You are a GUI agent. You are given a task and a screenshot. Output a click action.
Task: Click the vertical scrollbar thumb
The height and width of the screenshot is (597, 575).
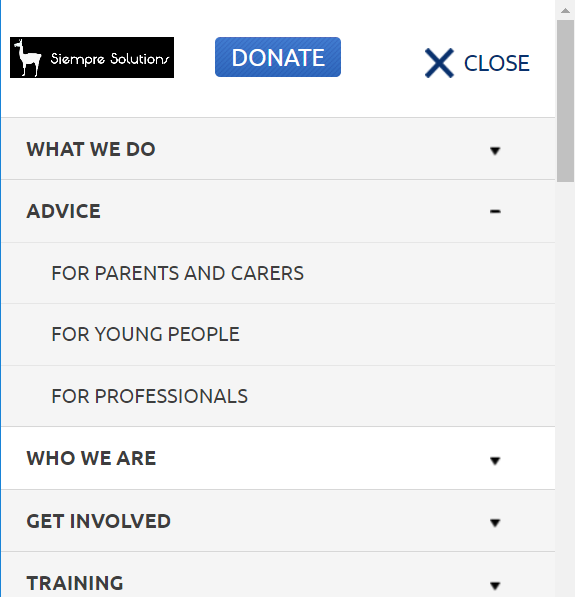click(x=565, y=101)
